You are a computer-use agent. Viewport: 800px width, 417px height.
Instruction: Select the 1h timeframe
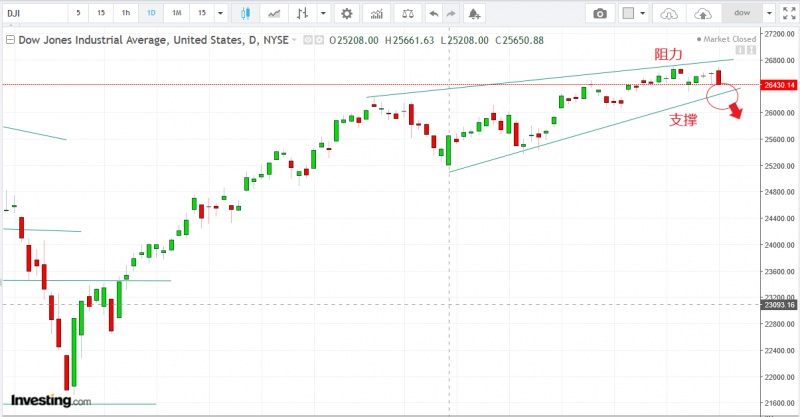125,14
